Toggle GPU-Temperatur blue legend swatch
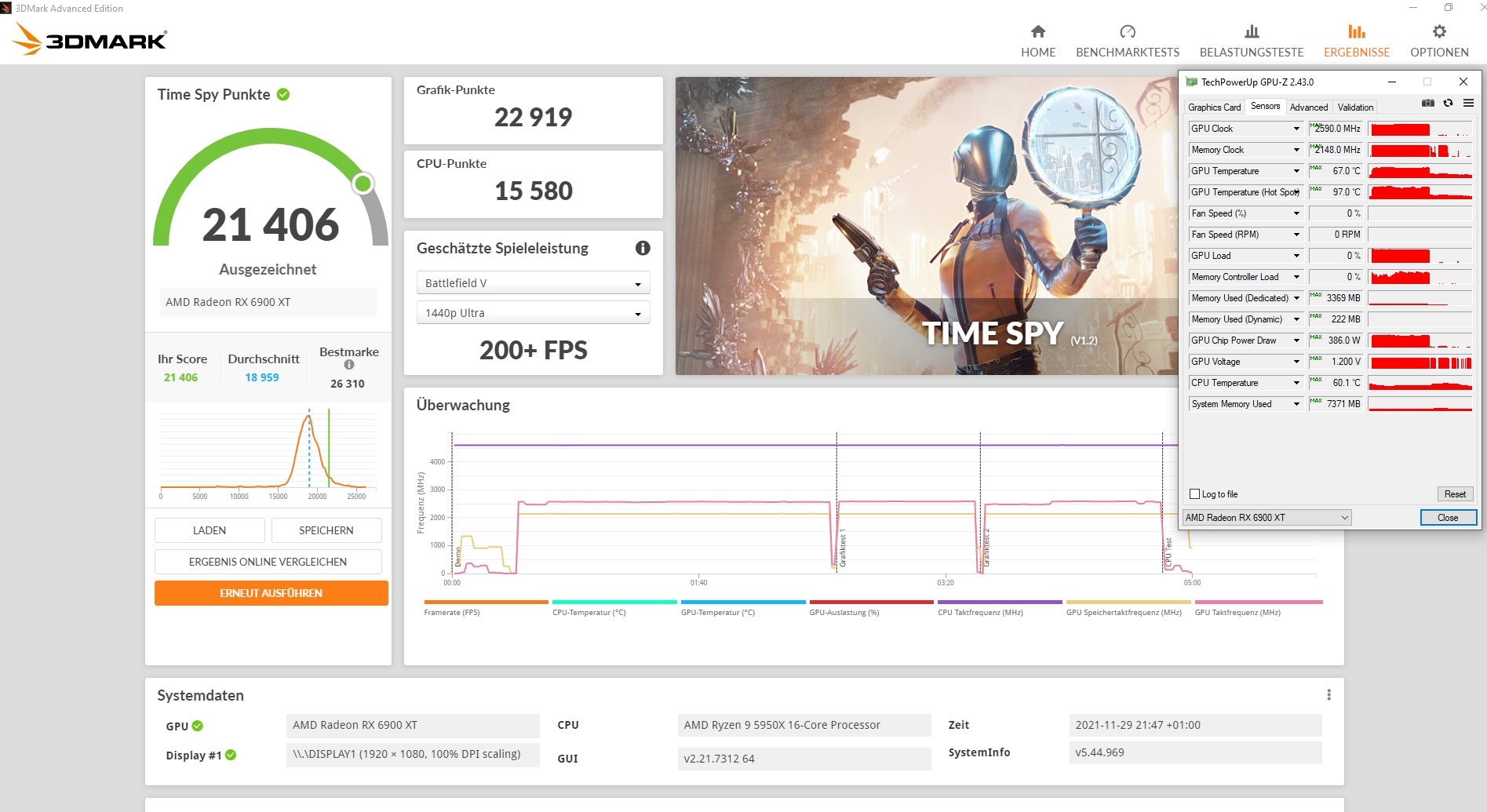The width and height of the screenshot is (1487, 812). pyautogui.click(x=743, y=603)
